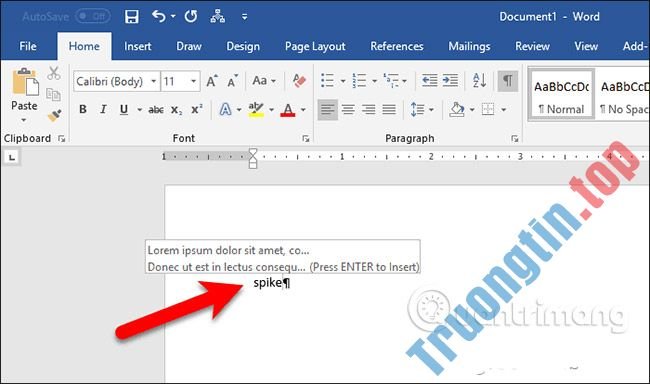This screenshot has height=384, width=650.
Task: Open the References tab
Action: click(x=397, y=46)
